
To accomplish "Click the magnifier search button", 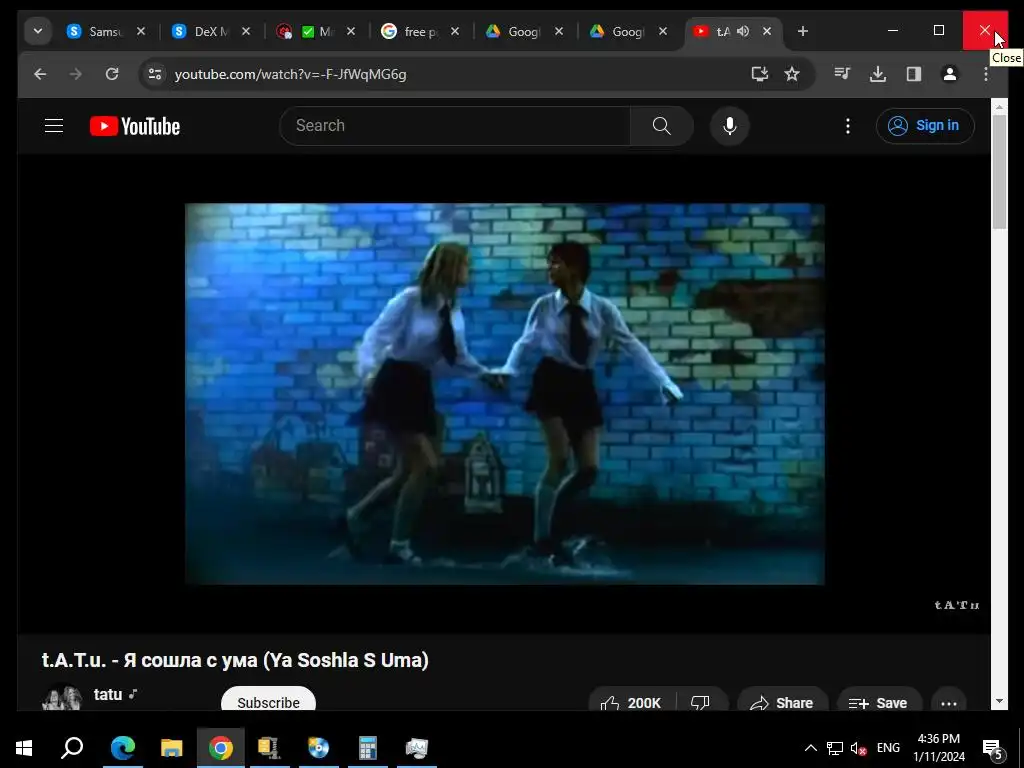I will point(662,125).
